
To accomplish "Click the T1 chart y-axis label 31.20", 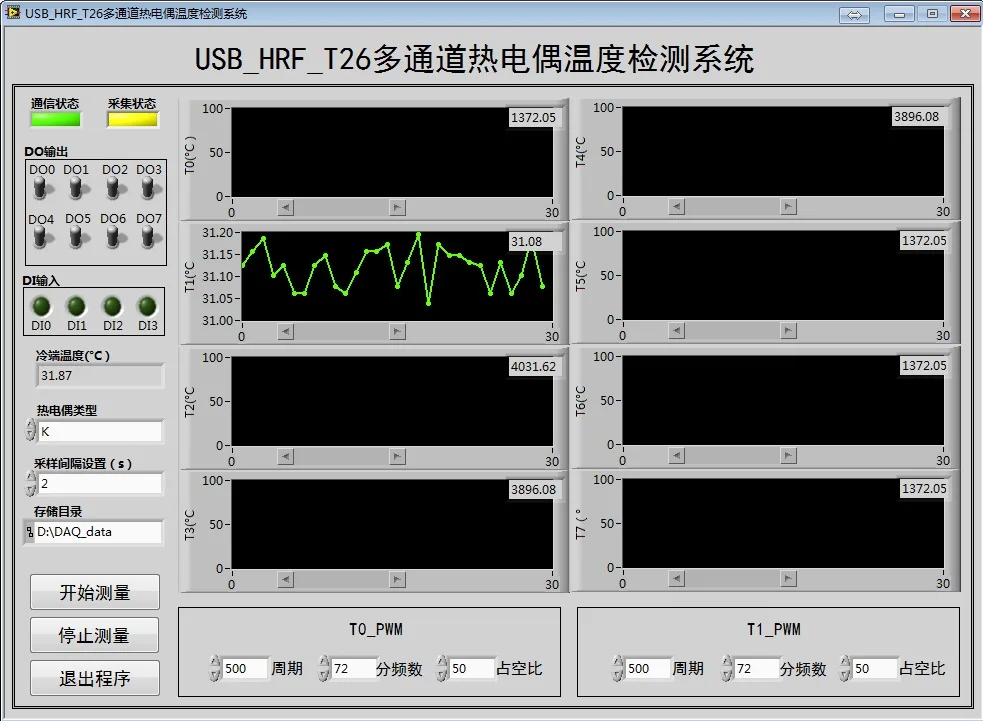I will [x=217, y=233].
